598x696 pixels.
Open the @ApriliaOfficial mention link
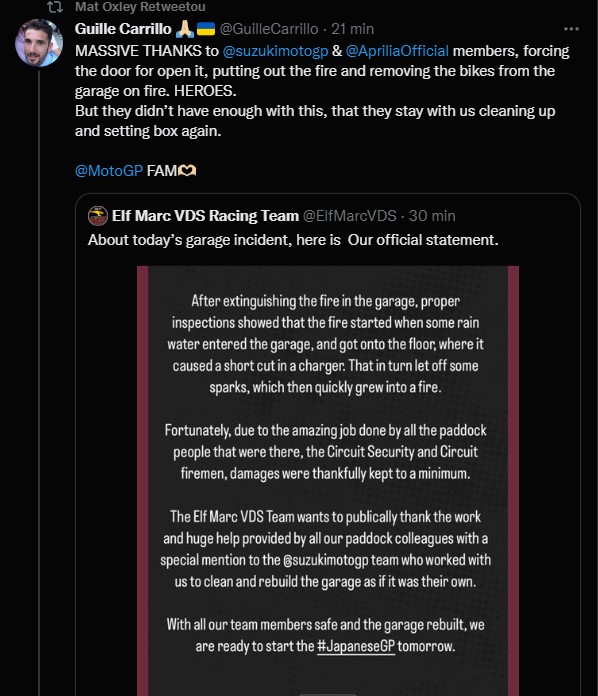pos(397,51)
